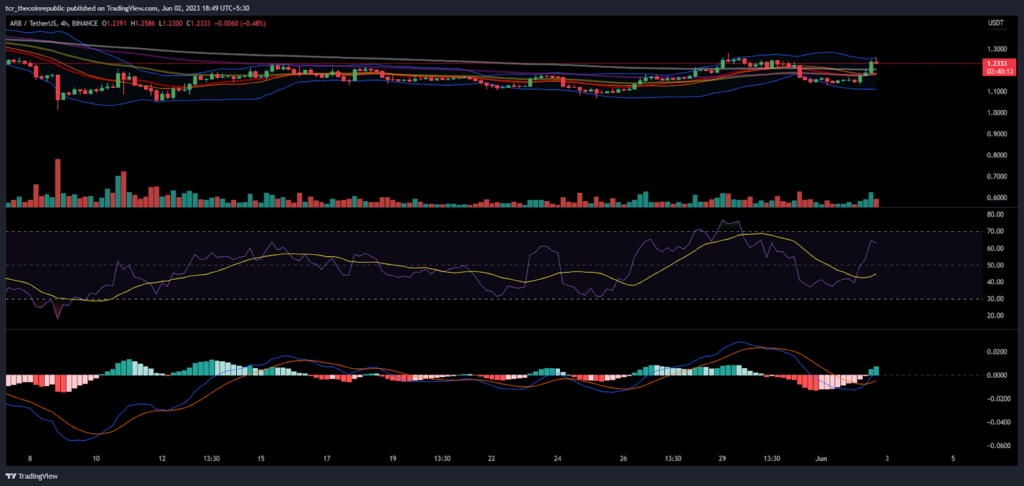The image size is (1024, 486).
Task: Click the date label 12 on time axis
Action: (x=162, y=459)
